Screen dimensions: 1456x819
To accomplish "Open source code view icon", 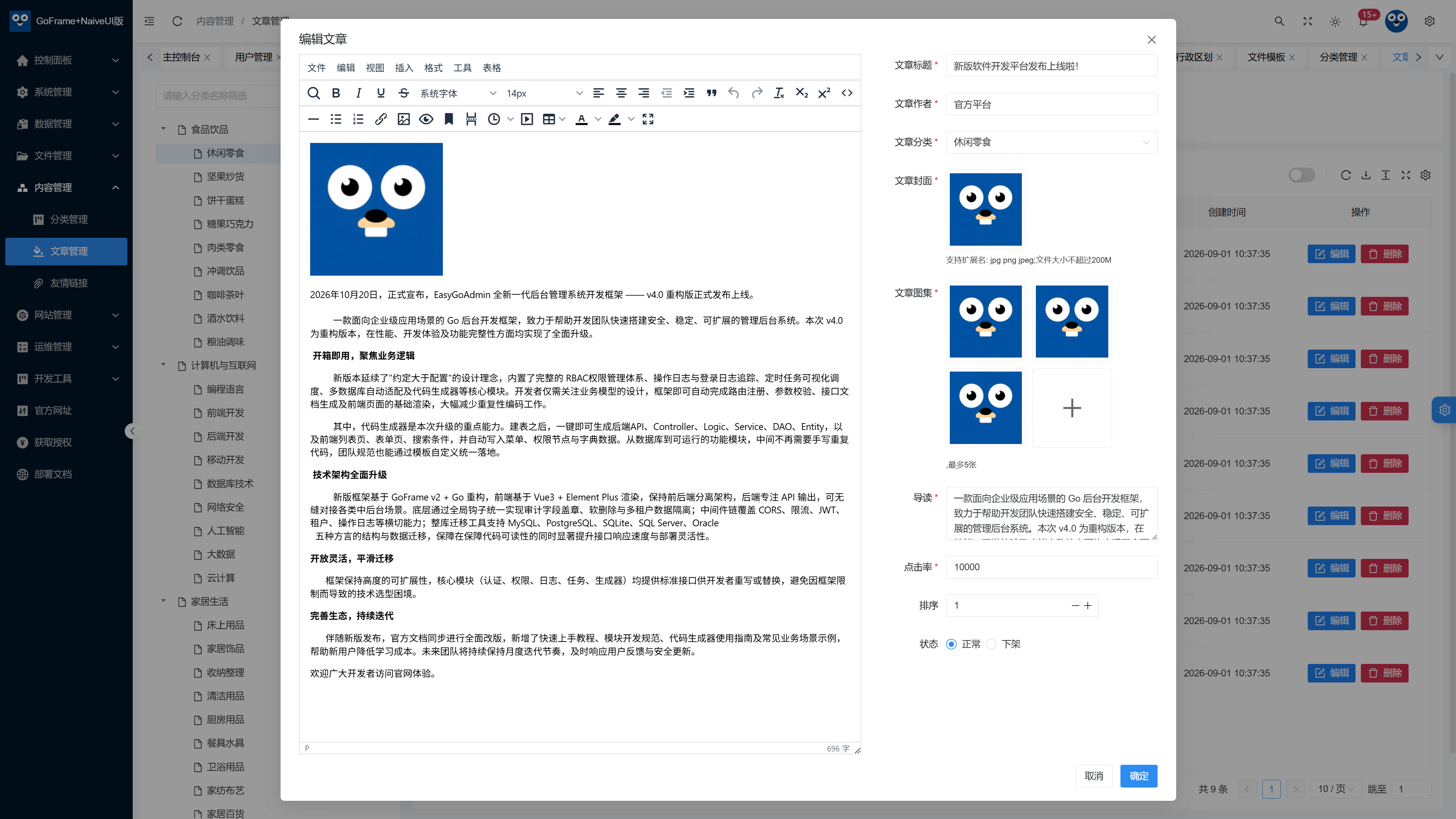I will (847, 93).
